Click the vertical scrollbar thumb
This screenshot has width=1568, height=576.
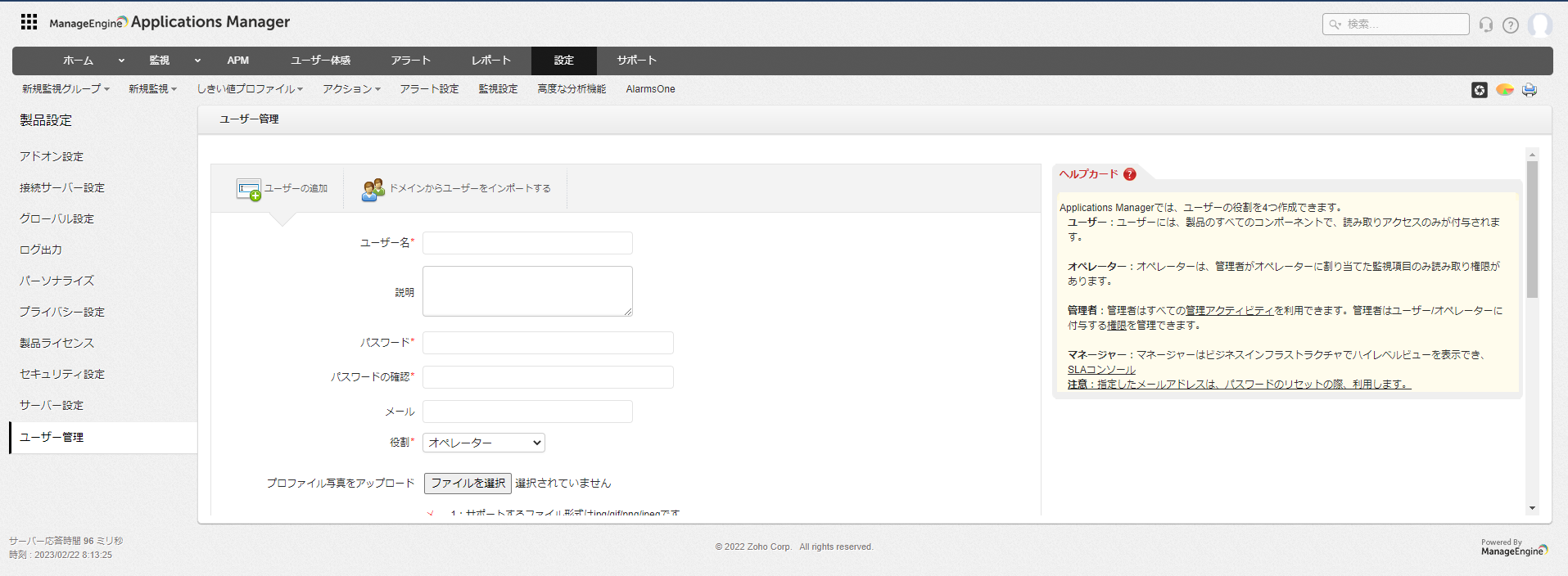(1532, 229)
